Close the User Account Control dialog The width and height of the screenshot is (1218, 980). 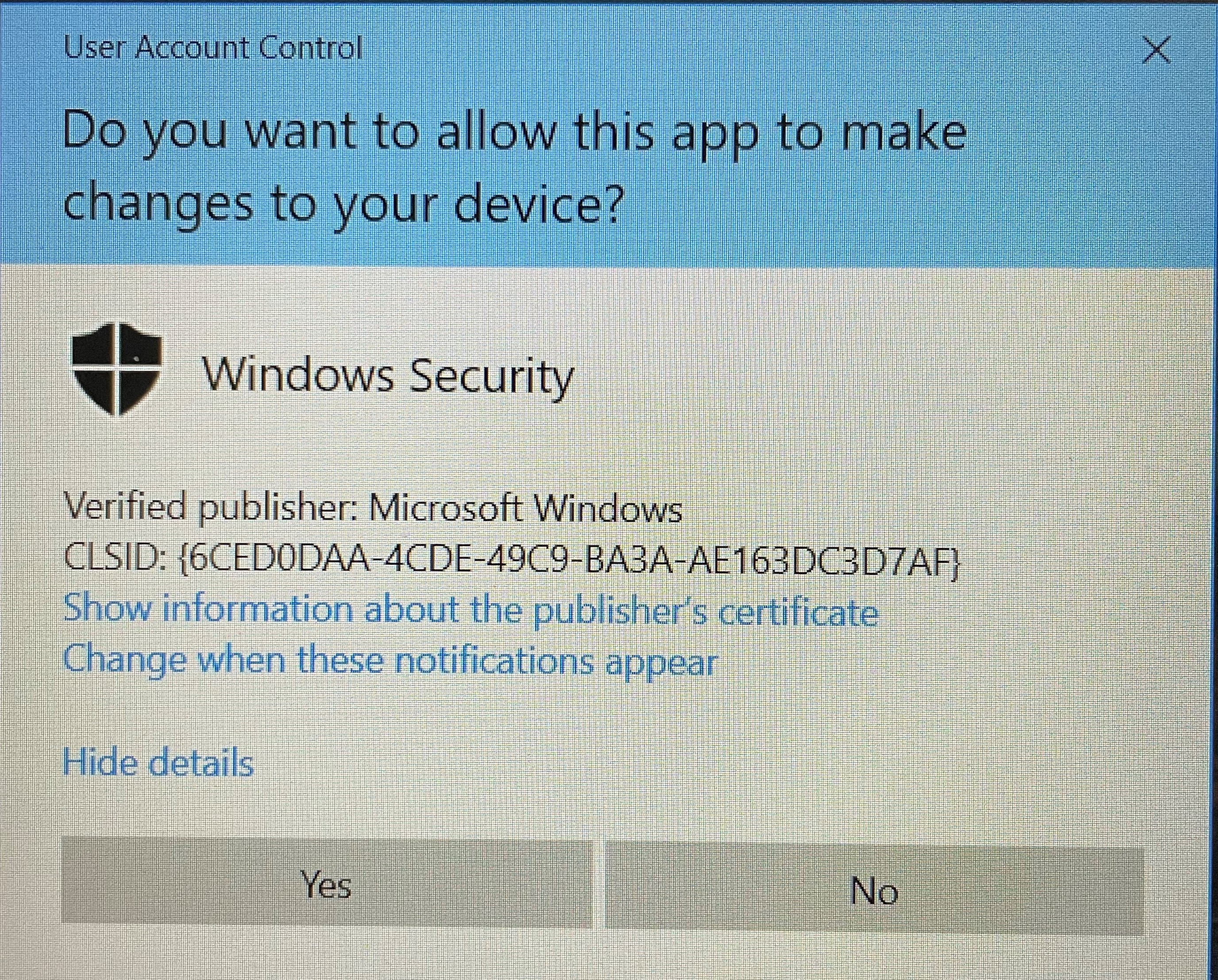coord(1156,50)
